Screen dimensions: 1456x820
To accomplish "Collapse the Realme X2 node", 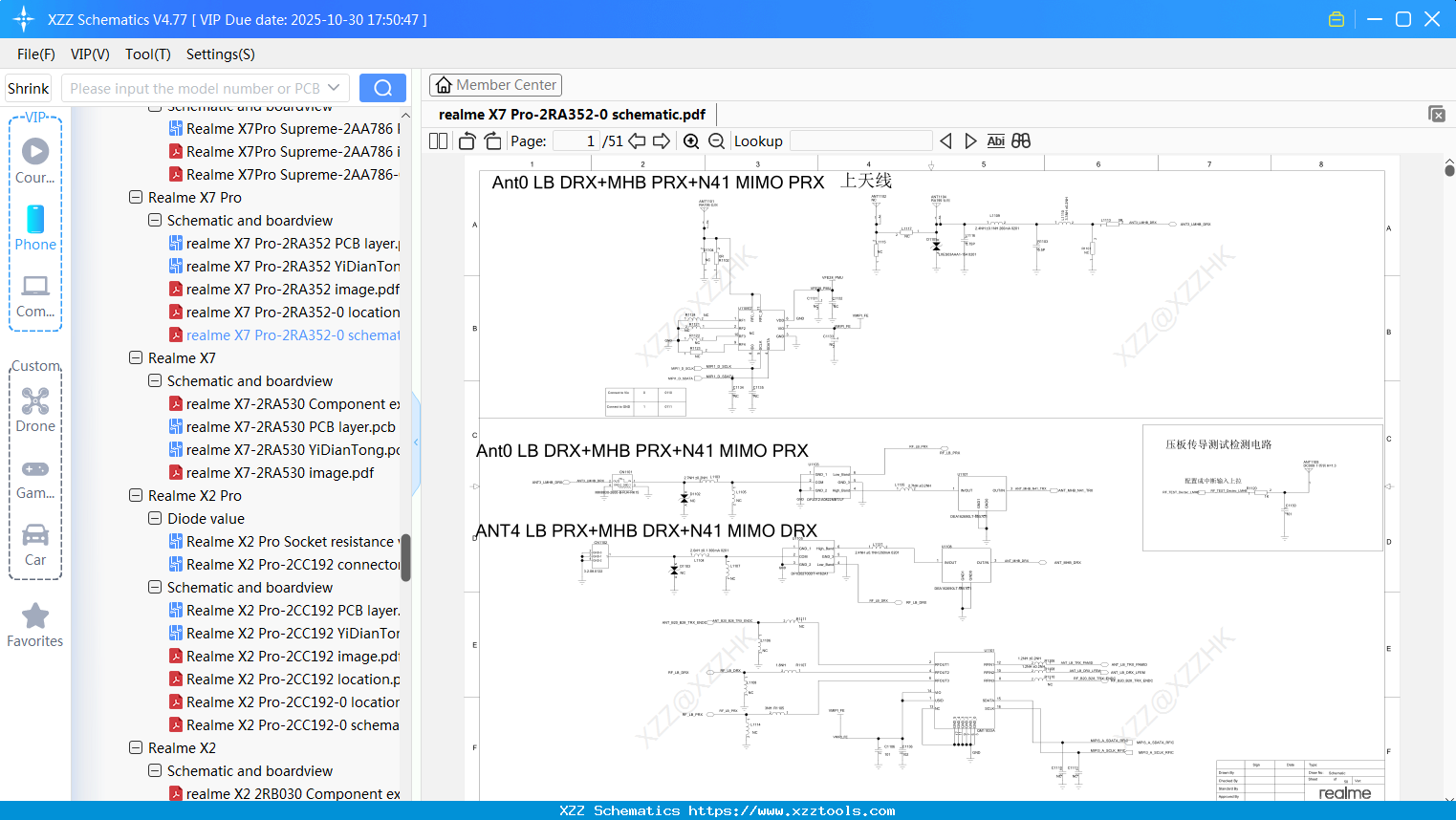I will tap(136, 748).
